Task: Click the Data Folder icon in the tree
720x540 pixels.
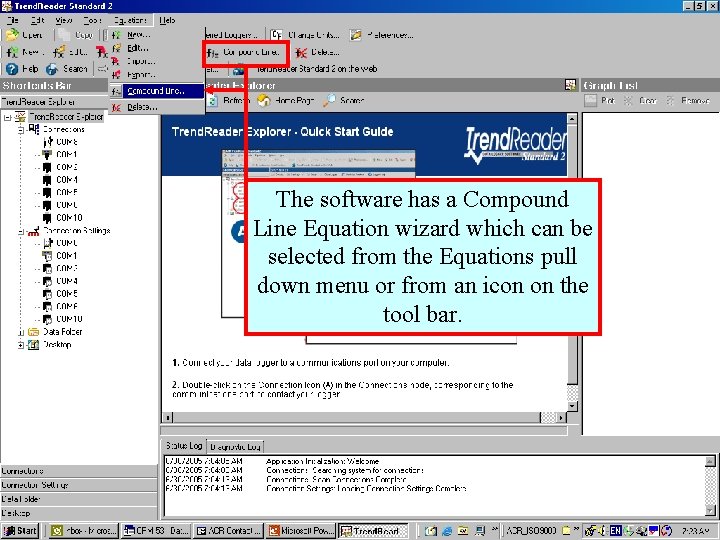Action: (34, 332)
